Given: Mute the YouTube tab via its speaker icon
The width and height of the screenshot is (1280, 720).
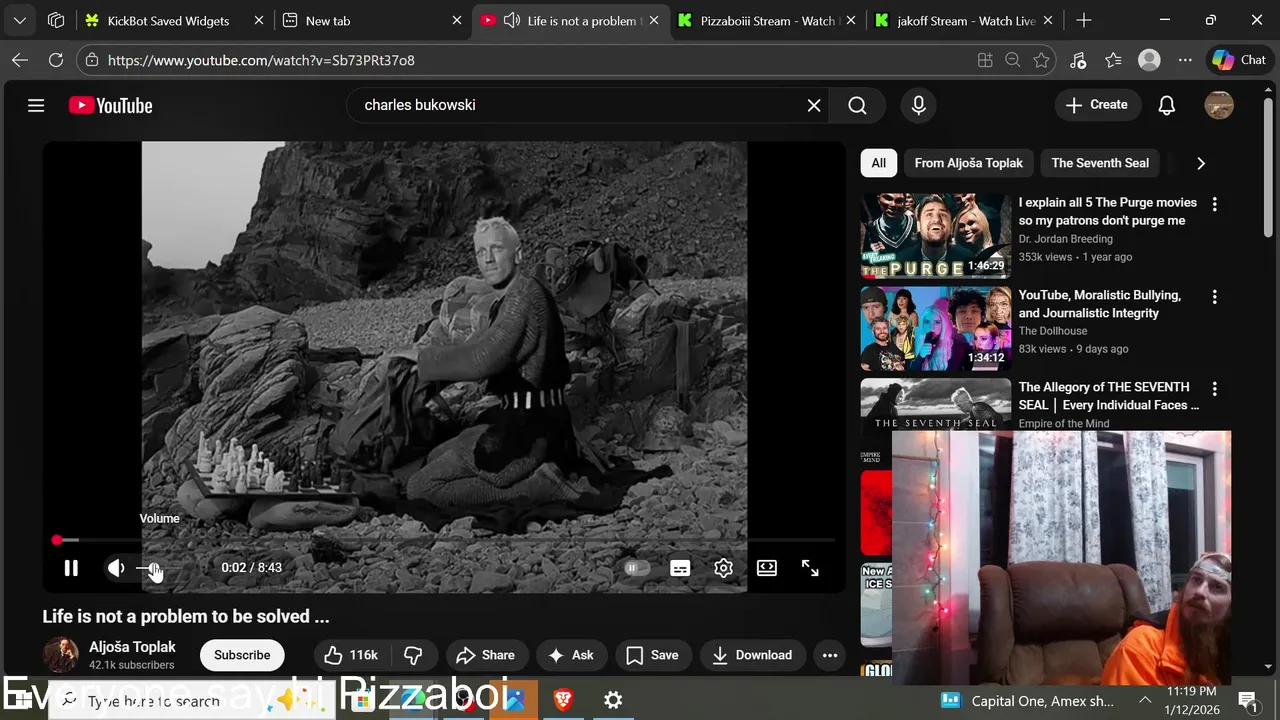Looking at the screenshot, I should 511,20.
